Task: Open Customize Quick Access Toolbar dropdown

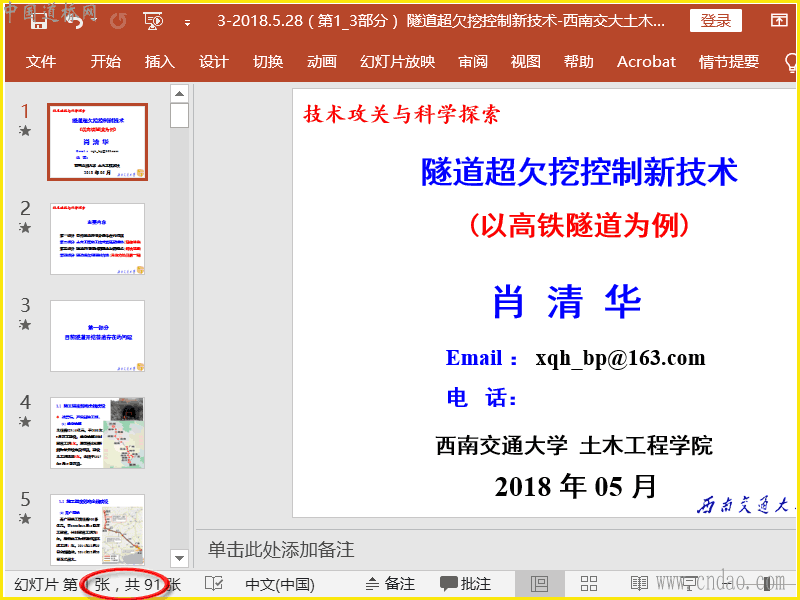Action: point(188,22)
